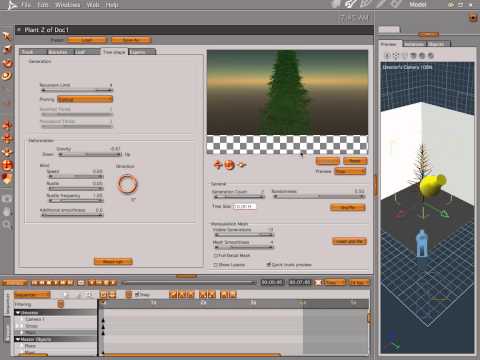
Task: Open the Filtering dropdown icon
Action: [x=60, y=304]
